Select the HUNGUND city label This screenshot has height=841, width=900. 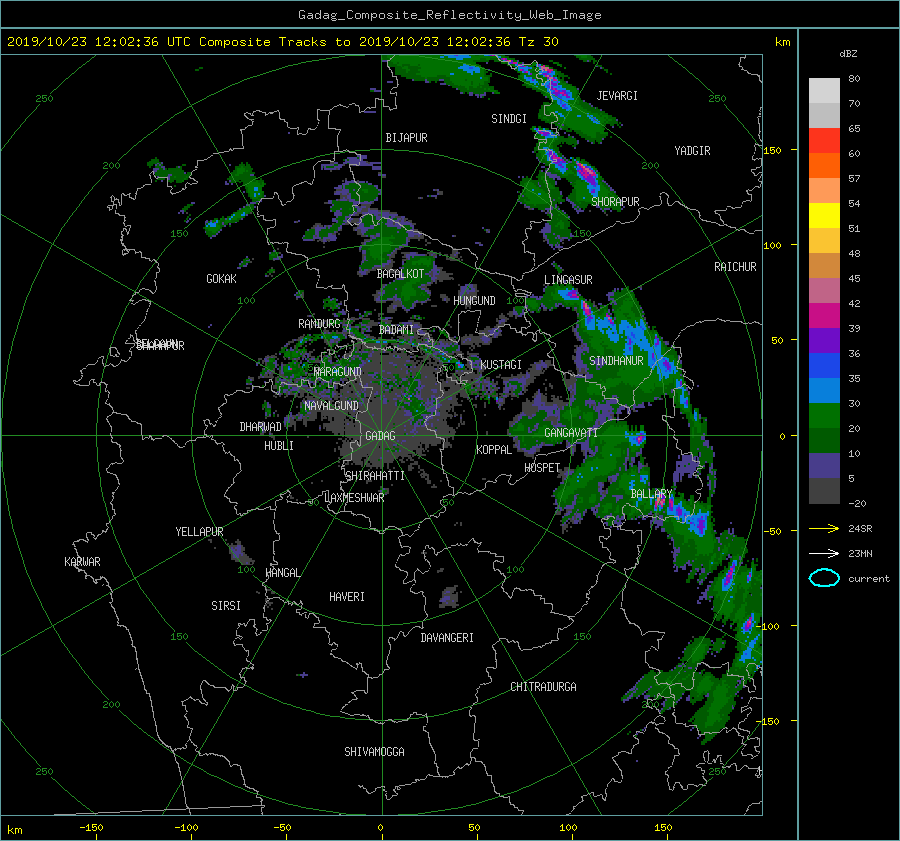tap(474, 301)
